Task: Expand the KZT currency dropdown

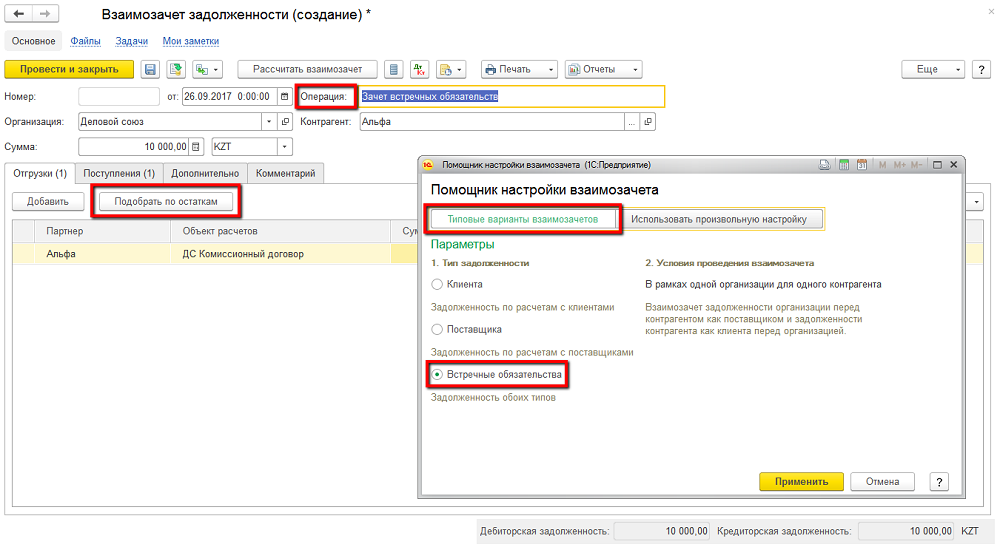Action: click(x=285, y=147)
